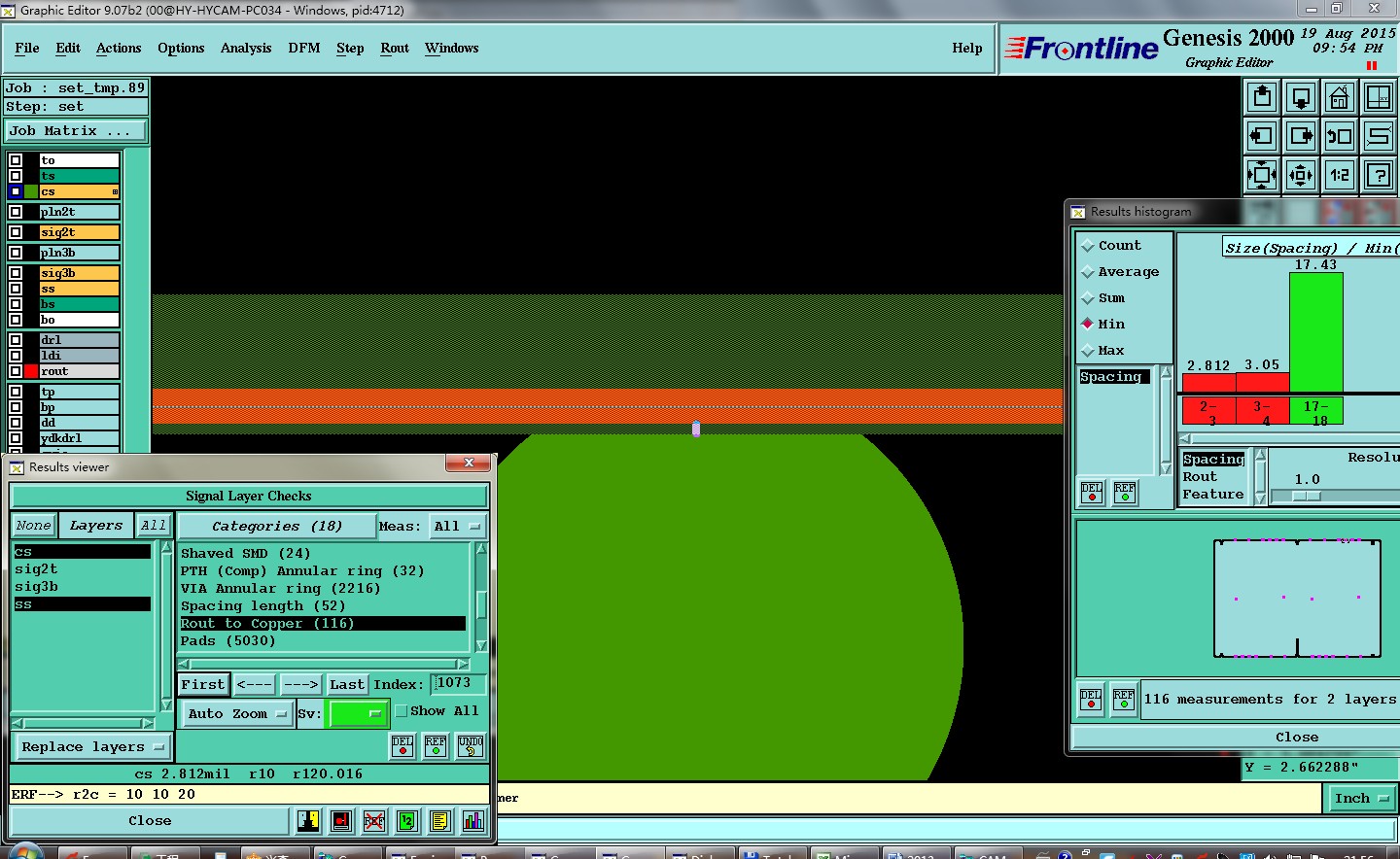
Task: Open the Windows menu
Action: click(452, 49)
